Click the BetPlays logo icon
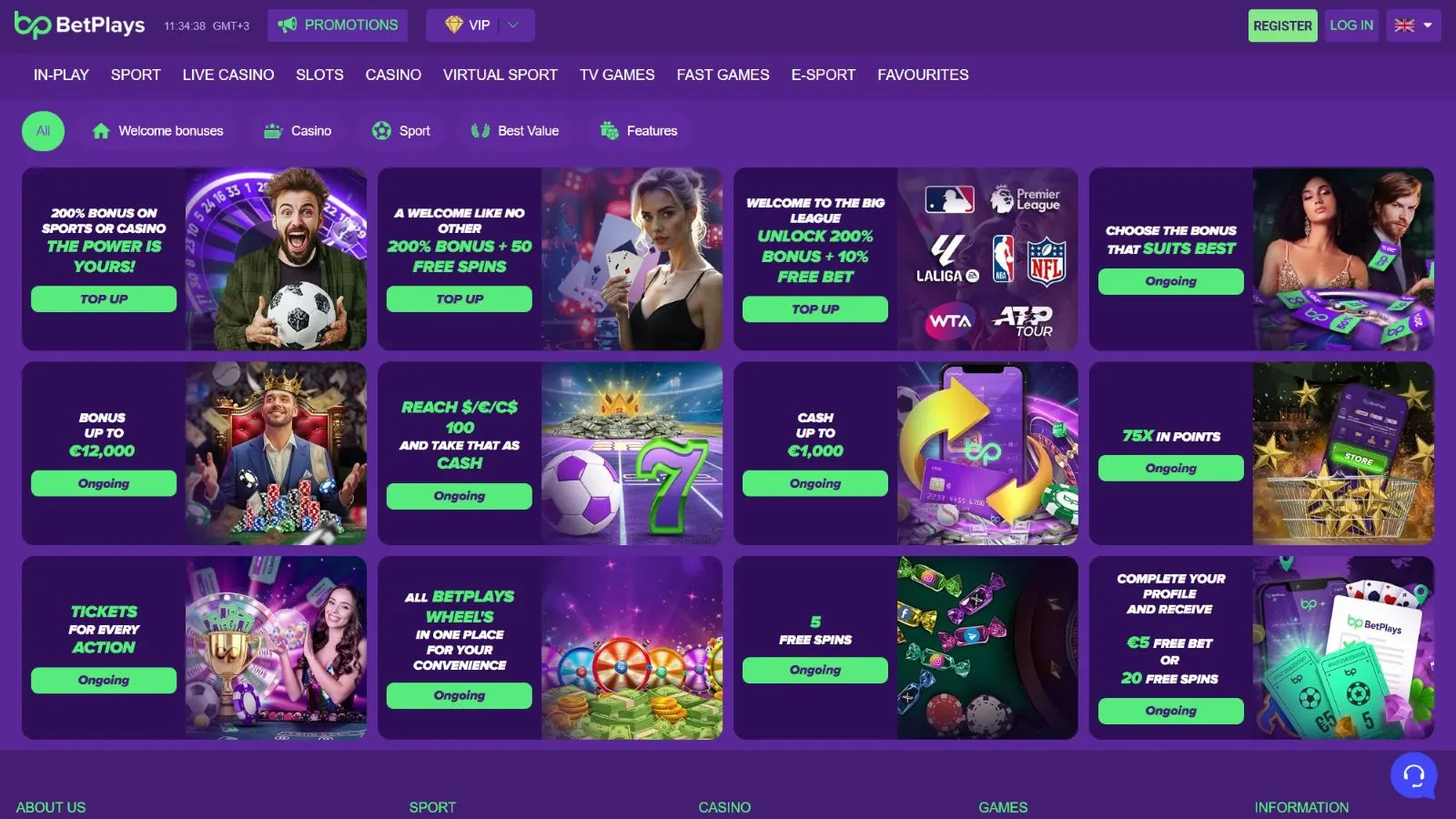1456x819 pixels. 32,25
